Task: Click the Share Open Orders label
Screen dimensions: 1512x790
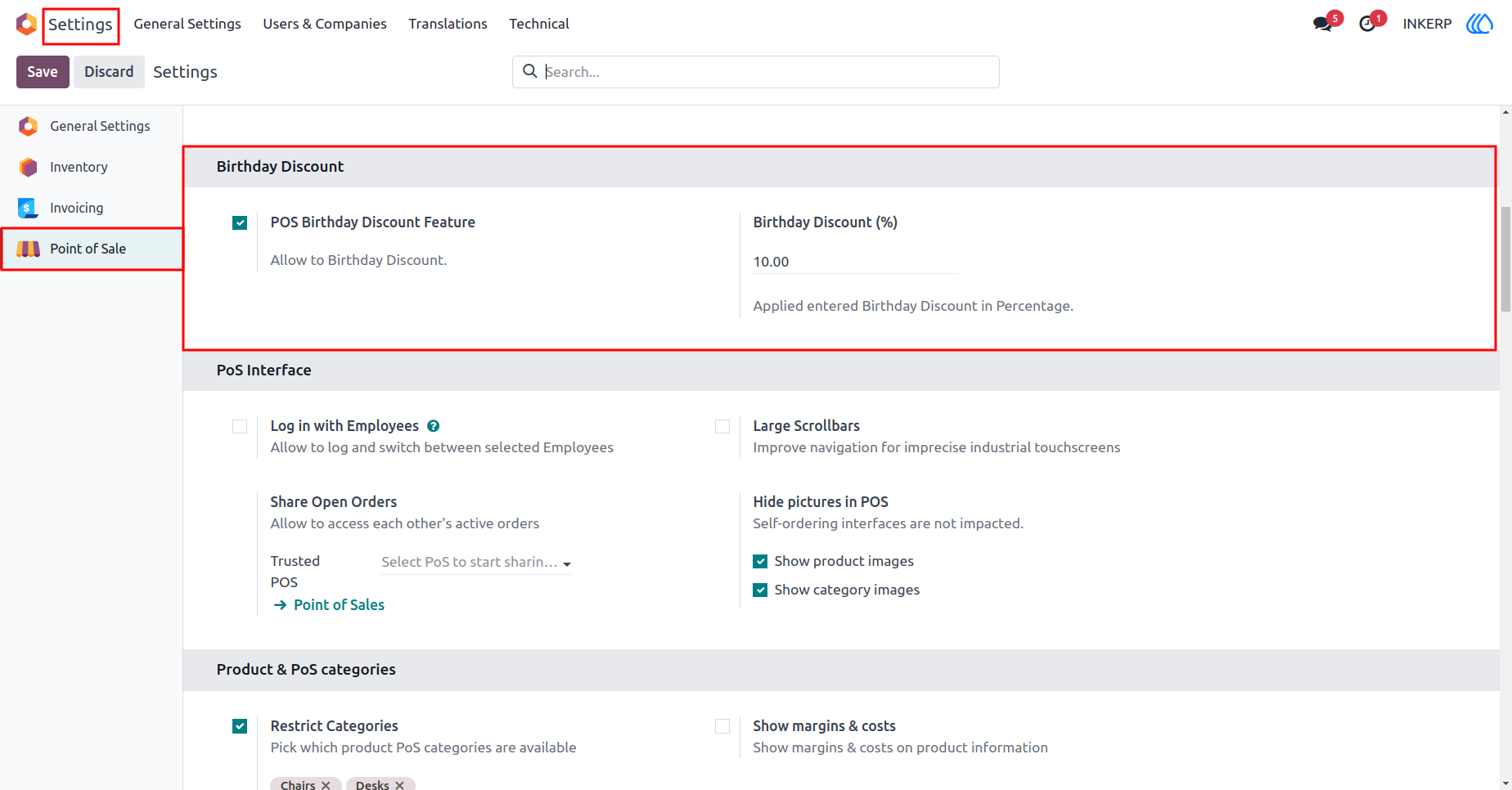Action: coord(334,502)
